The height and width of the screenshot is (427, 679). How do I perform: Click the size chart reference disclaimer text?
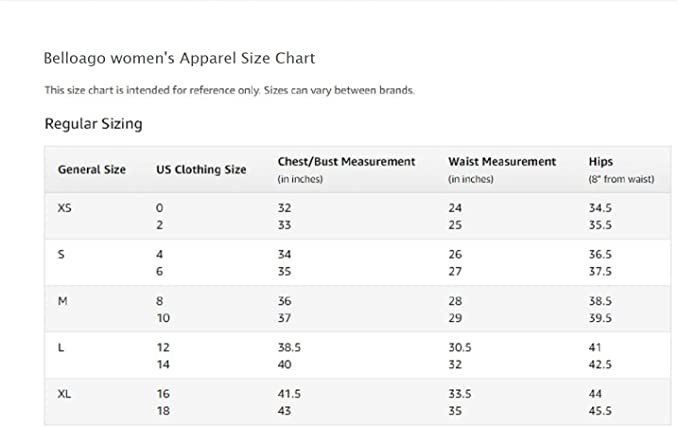[x=229, y=90]
